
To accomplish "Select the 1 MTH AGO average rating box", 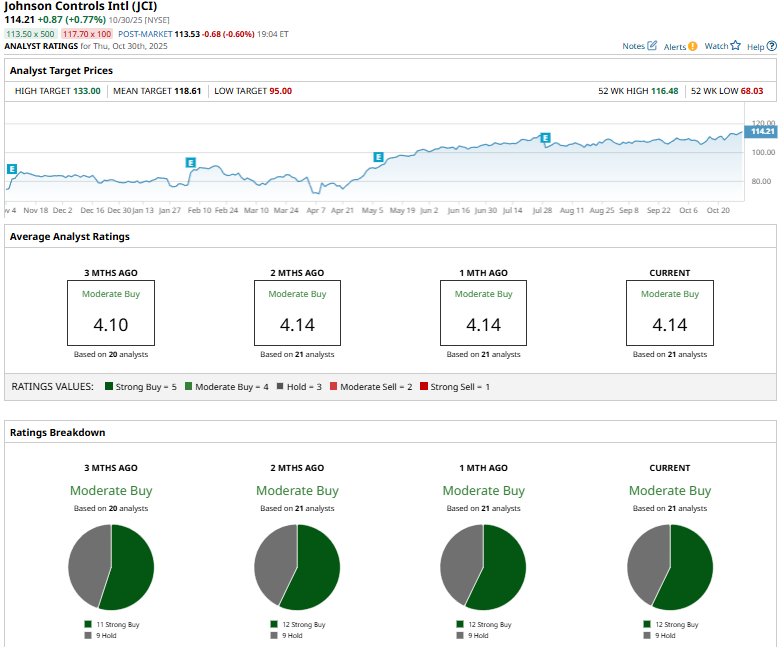I will (483, 312).
